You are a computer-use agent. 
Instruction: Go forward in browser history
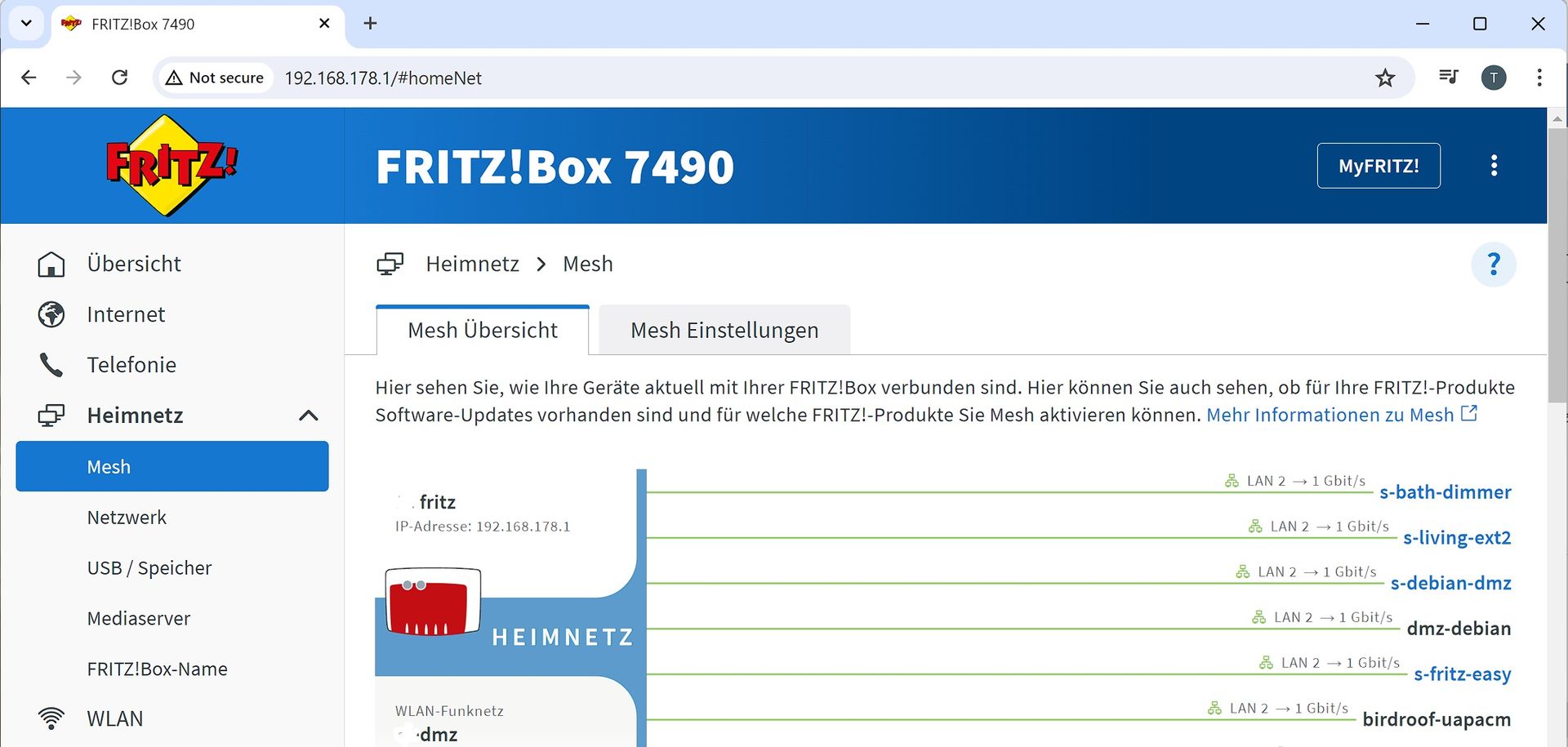click(73, 78)
